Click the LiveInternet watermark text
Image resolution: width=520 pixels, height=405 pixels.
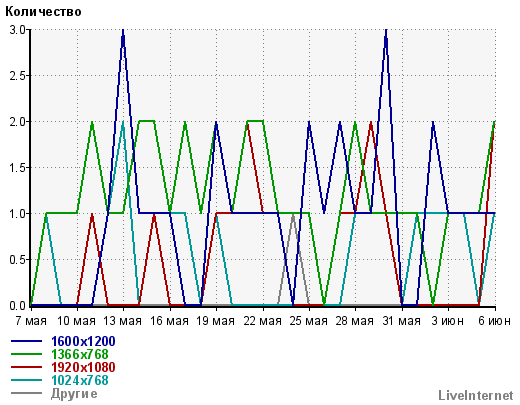(476, 396)
